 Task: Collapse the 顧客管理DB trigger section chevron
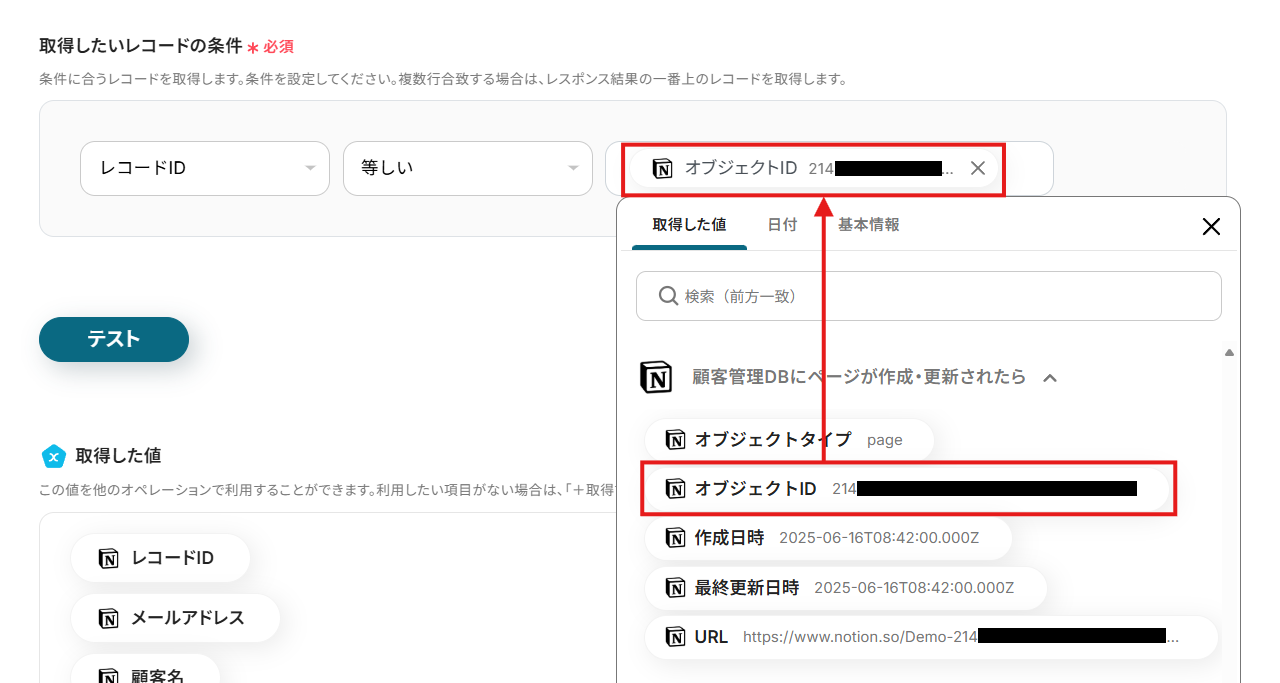tap(1050, 378)
